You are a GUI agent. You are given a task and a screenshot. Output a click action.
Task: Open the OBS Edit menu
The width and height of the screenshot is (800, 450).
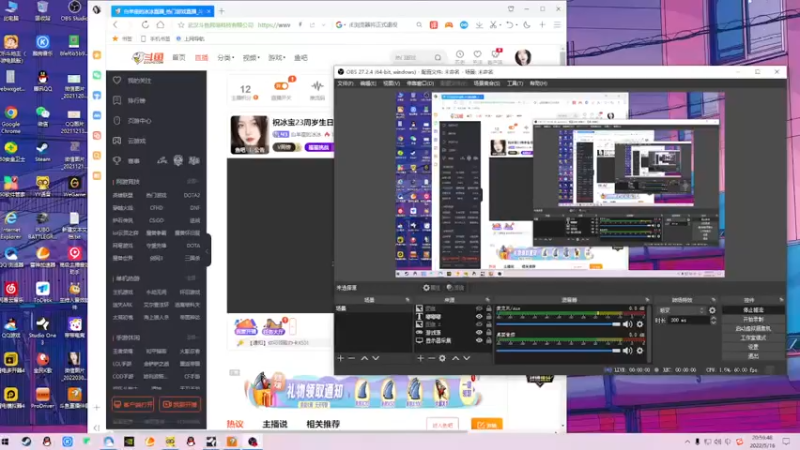368,83
